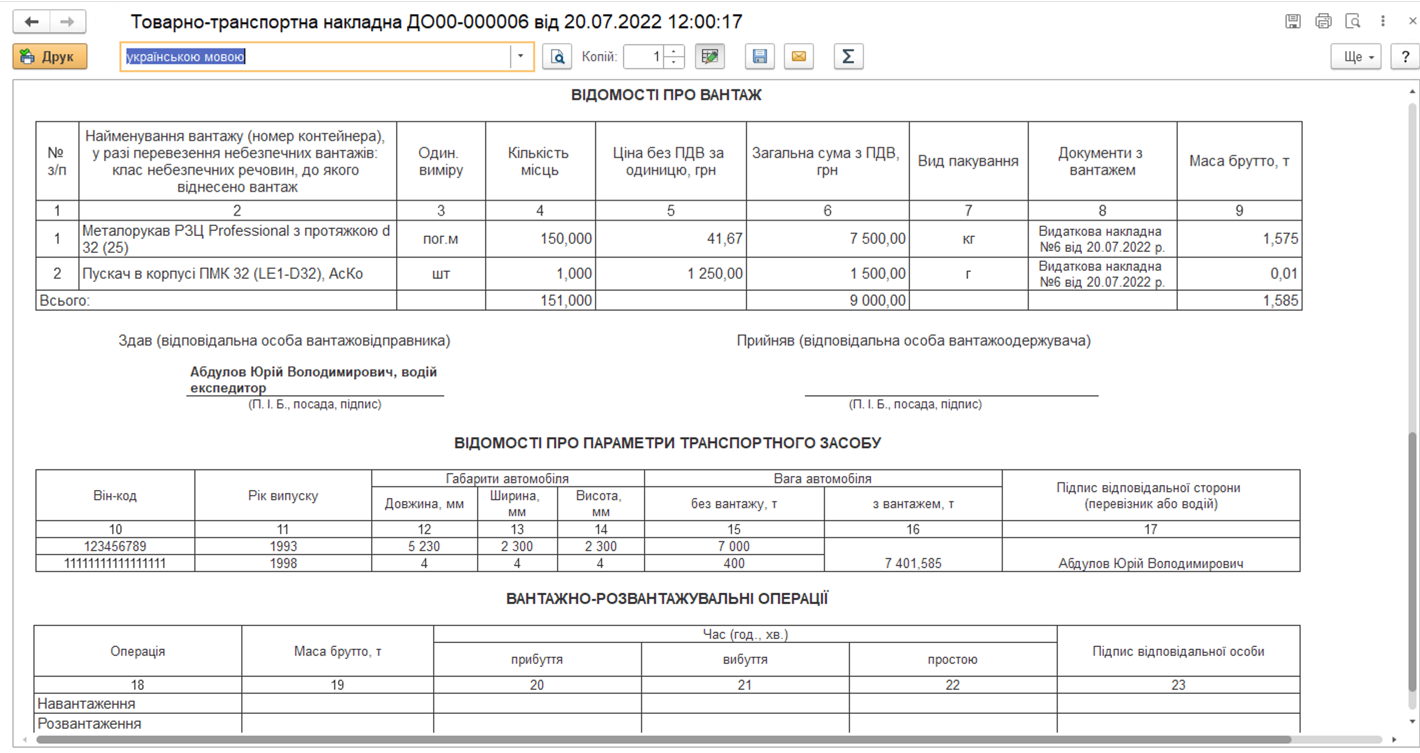Go back with the left arrow

[32, 21]
